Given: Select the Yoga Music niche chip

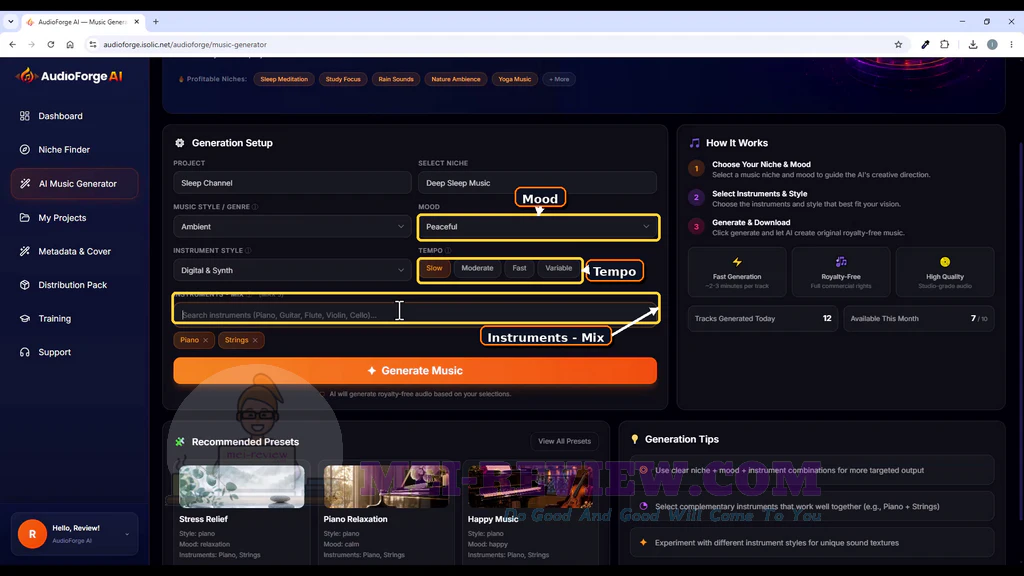Looking at the screenshot, I should pyautogui.click(x=515, y=79).
